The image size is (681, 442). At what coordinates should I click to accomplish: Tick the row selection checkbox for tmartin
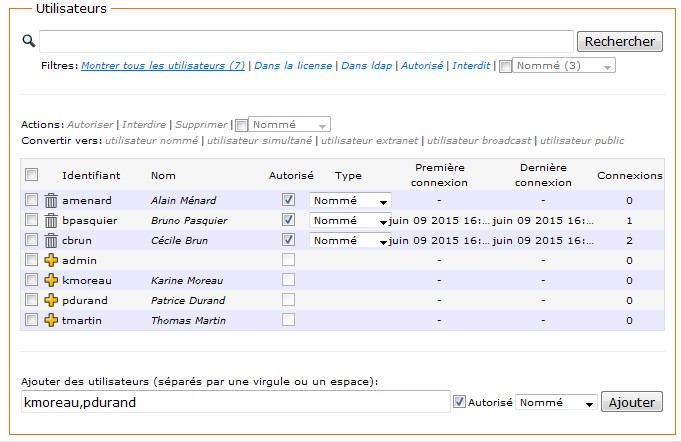click(x=31, y=320)
